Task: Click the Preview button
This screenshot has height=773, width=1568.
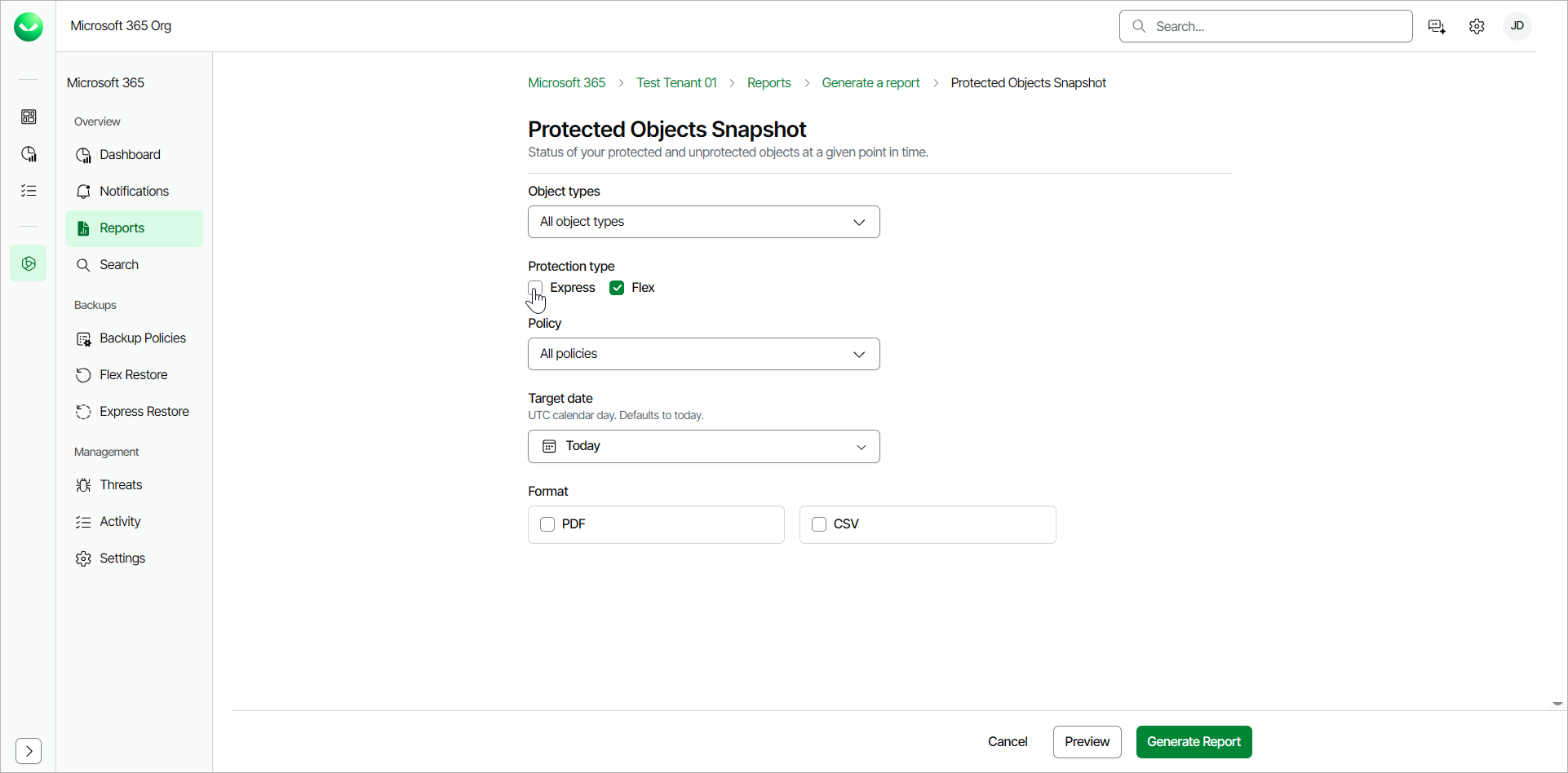Action: coord(1087,742)
